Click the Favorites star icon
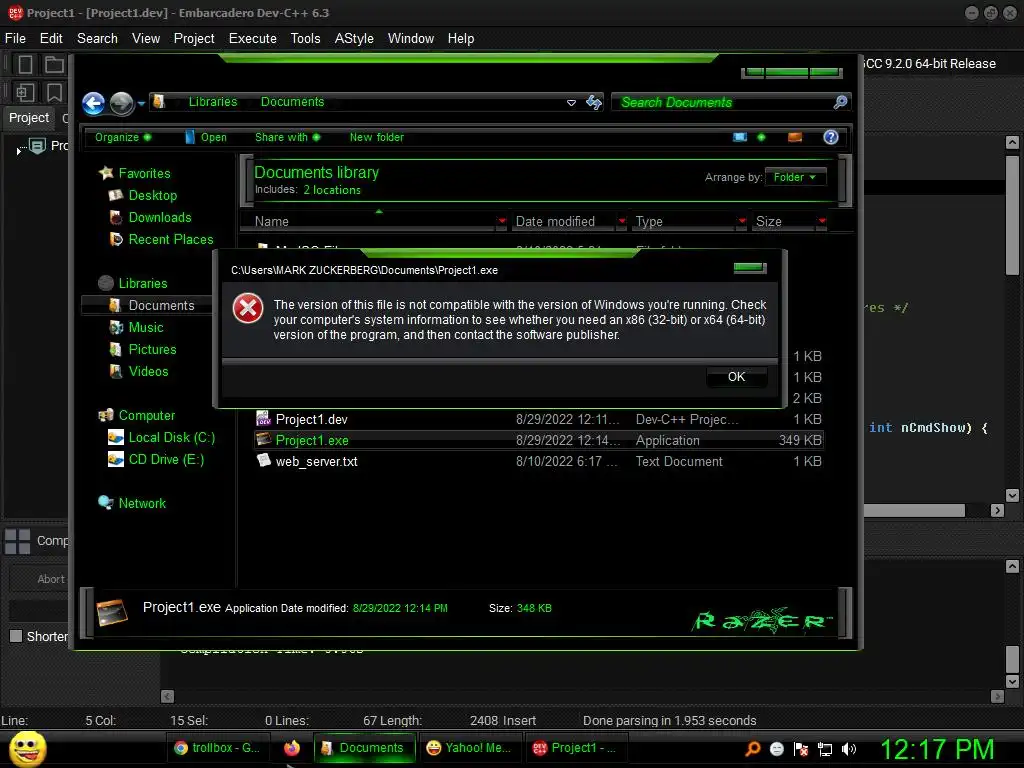1024x768 pixels. click(106, 173)
